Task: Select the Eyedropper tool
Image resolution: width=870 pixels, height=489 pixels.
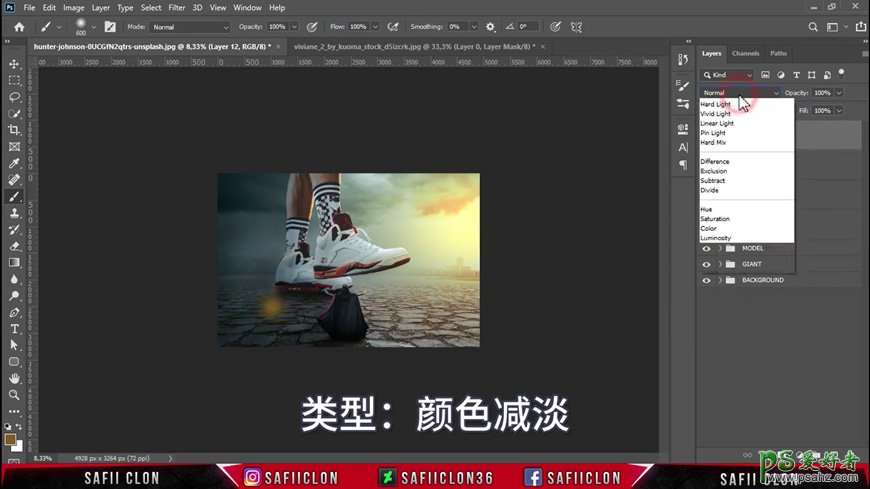Action: click(14, 163)
